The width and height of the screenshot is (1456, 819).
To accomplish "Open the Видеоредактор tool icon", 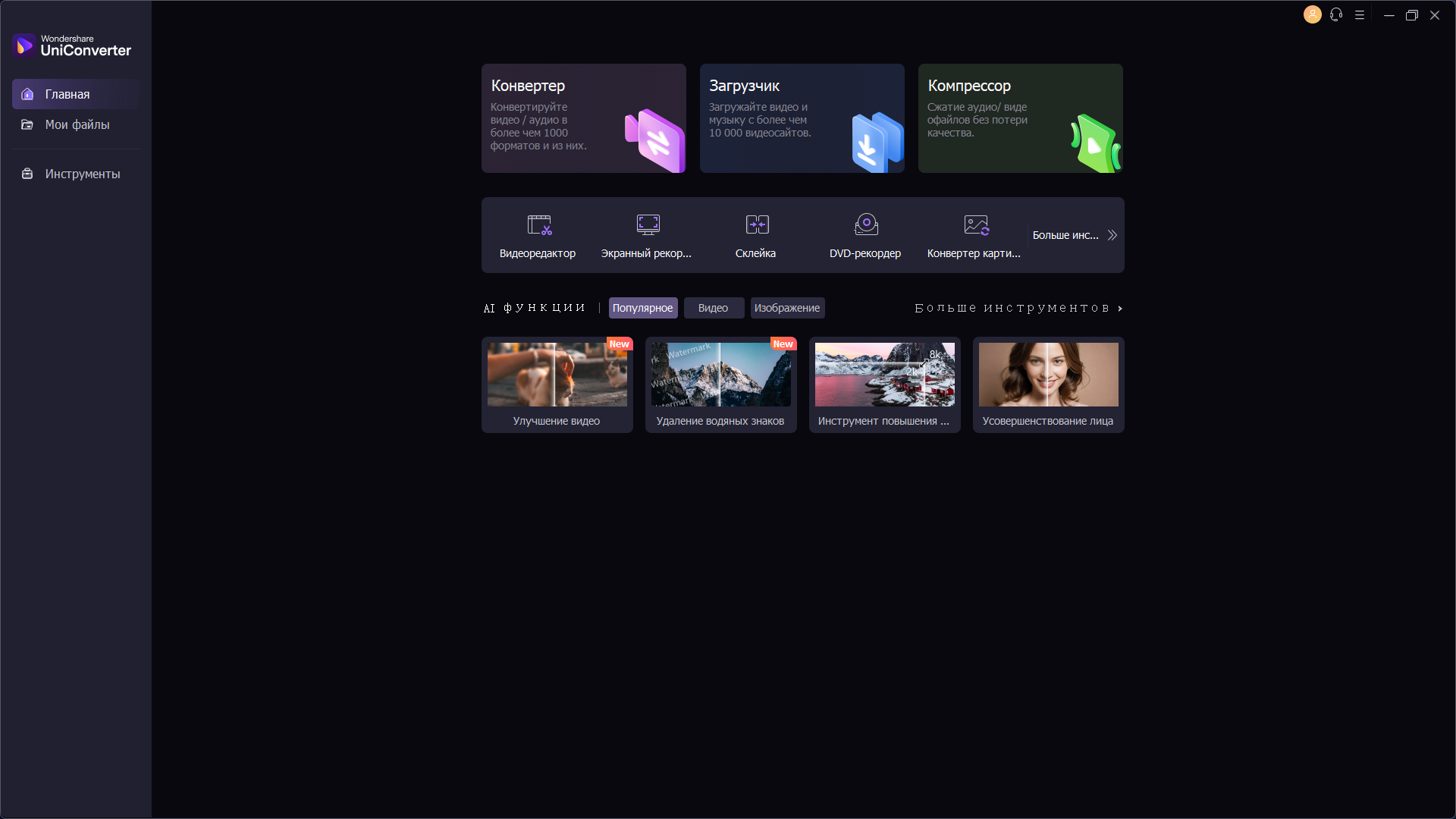I will click(x=539, y=224).
